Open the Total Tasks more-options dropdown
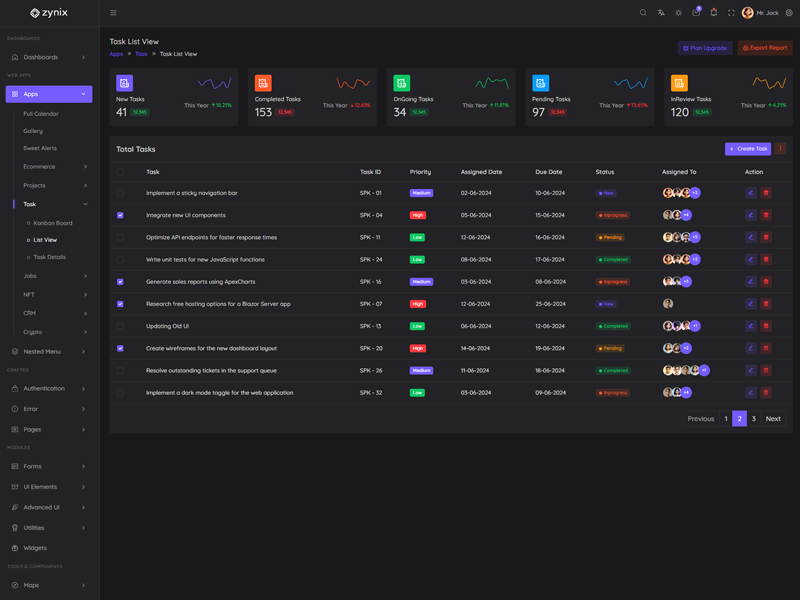This screenshot has width=800, height=600. coord(781,149)
